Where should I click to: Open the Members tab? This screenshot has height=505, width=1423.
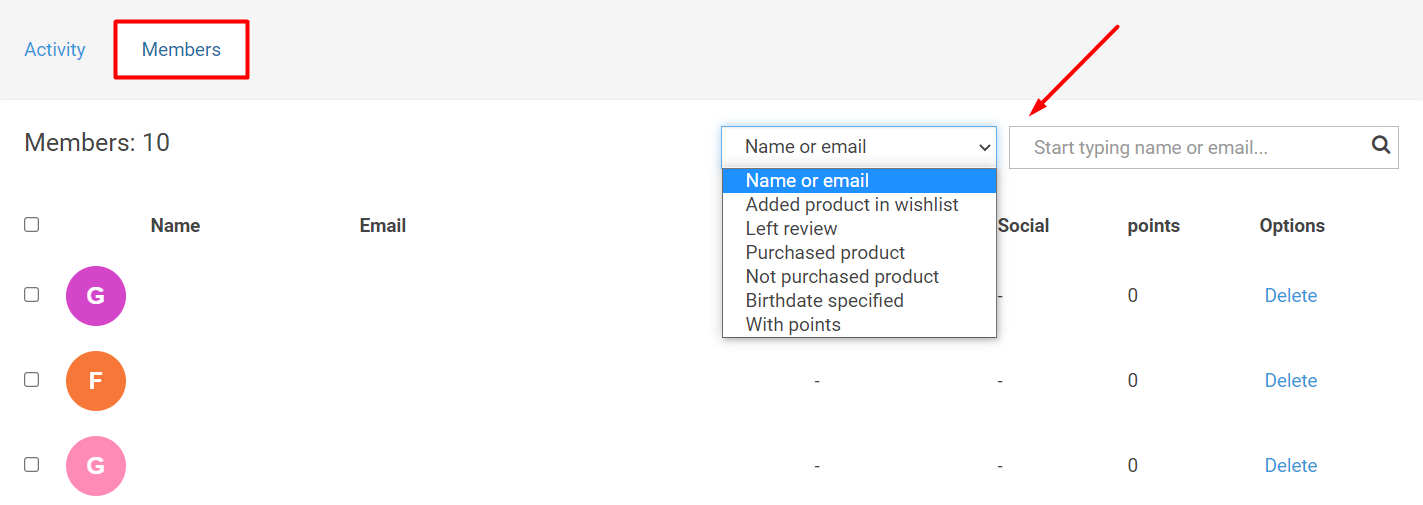tap(181, 49)
